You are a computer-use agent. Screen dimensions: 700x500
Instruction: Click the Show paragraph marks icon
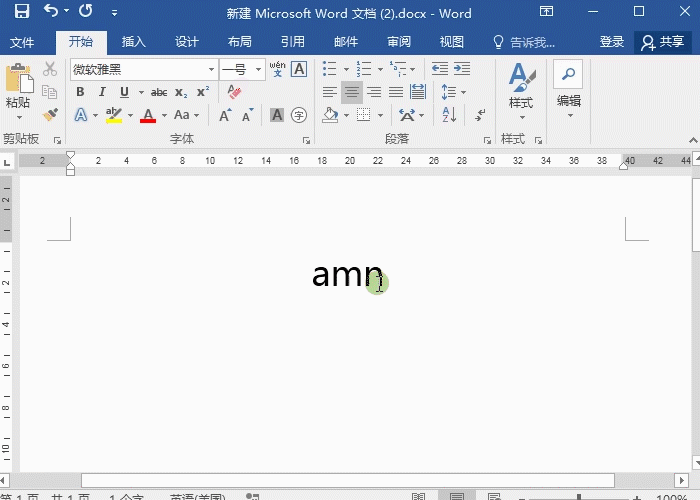coord(481,115)
